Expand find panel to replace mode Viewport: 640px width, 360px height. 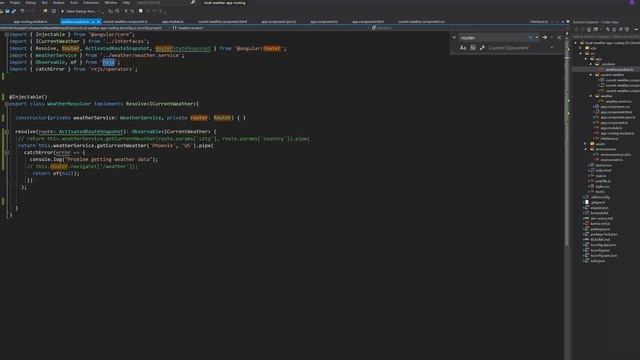454,38
